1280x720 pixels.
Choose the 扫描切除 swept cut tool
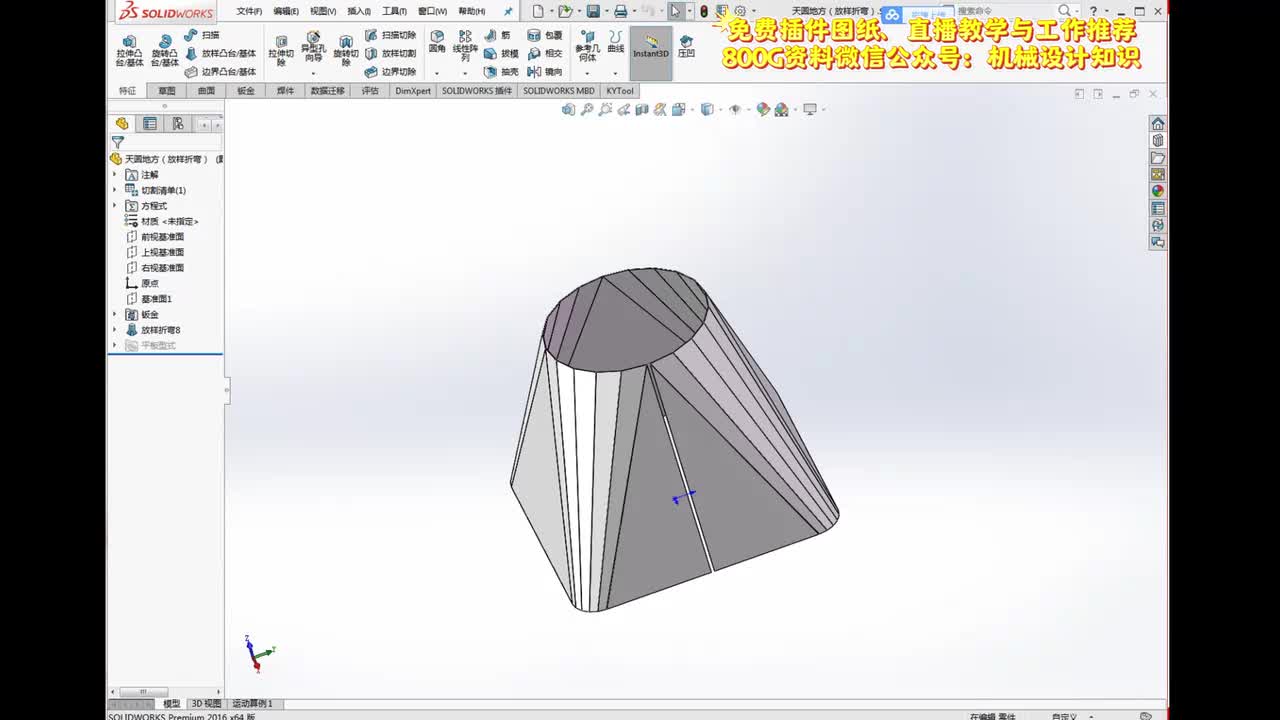(x=390, y=35)
